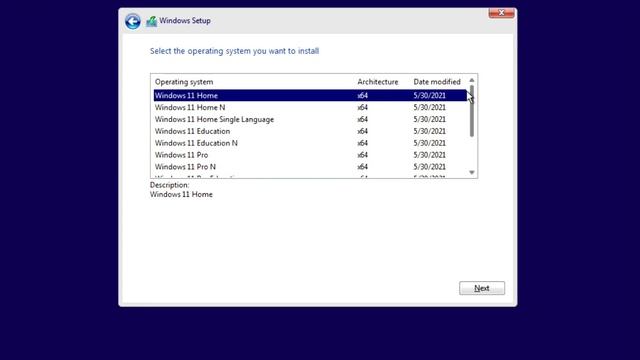Pick Windows 11 Education N edition
640x360 pixels.
point(311,143)
